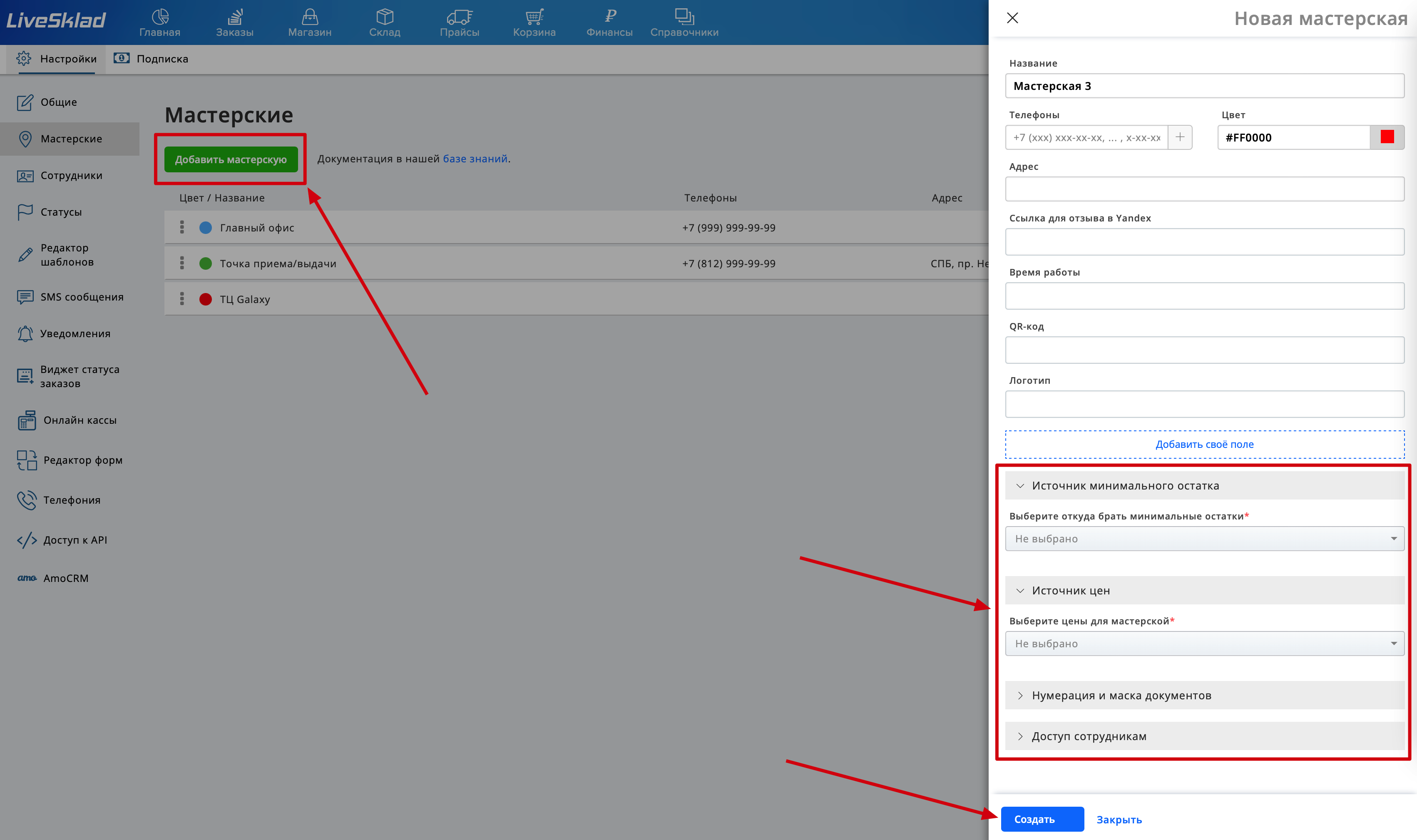This screenshot has width=1417, height=840.
Task: Click the Создать button
Action: 1042,819
